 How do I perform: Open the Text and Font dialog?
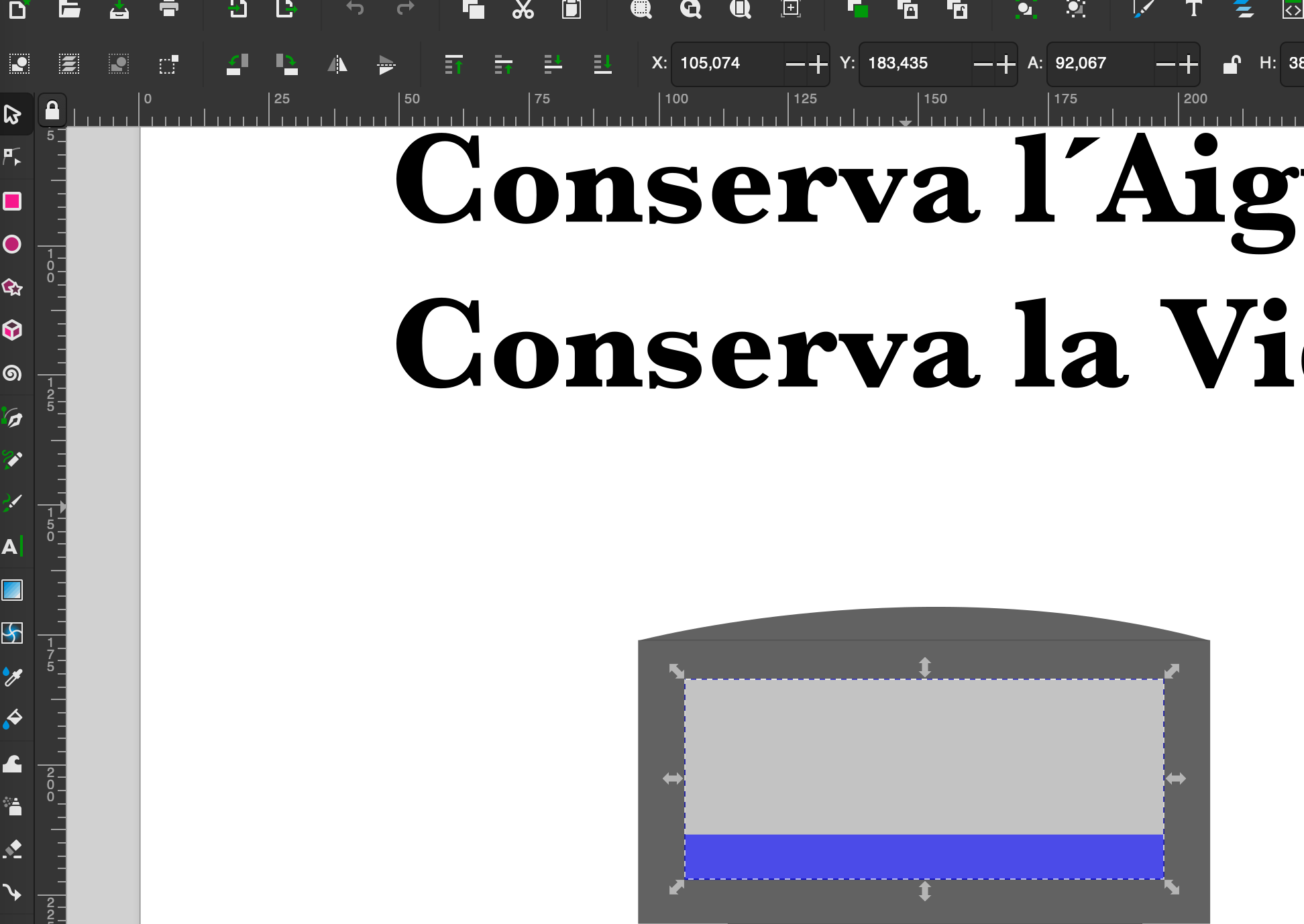click(1193, 9)
